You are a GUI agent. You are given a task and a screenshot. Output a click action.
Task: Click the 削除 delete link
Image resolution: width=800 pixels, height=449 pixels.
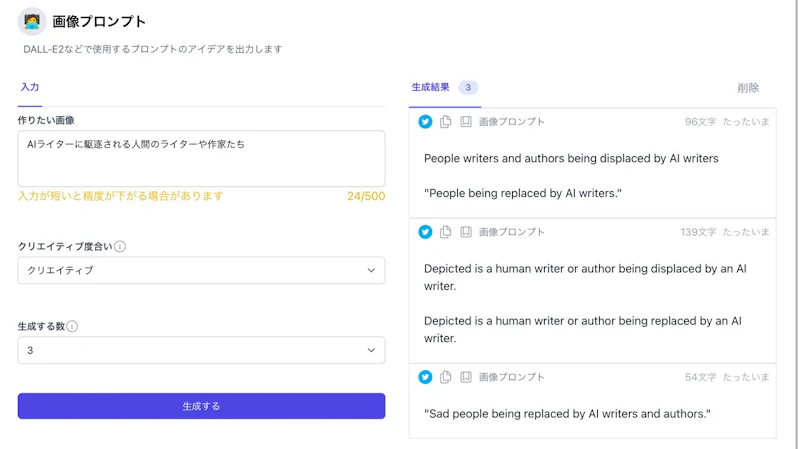(x=748, y=88)
